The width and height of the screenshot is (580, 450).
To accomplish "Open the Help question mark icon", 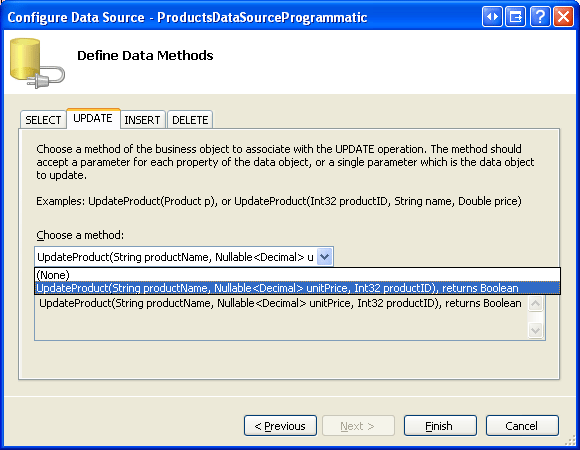I will click(x=540, y=17).
